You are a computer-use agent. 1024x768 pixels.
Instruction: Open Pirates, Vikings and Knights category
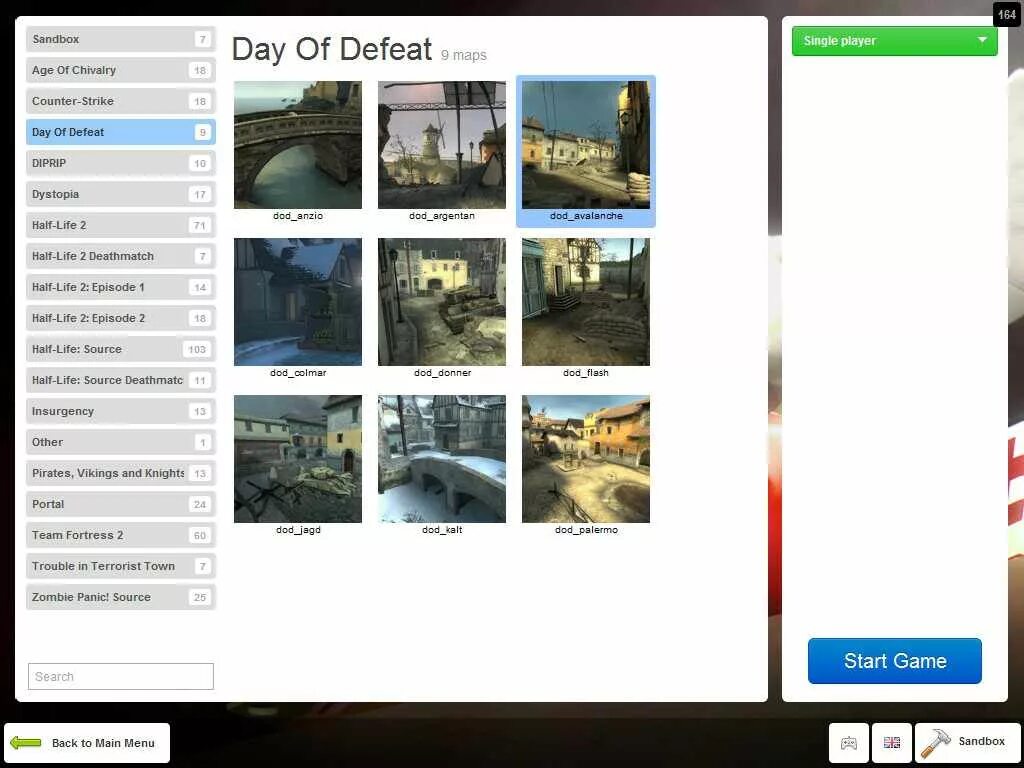(121, 473)
